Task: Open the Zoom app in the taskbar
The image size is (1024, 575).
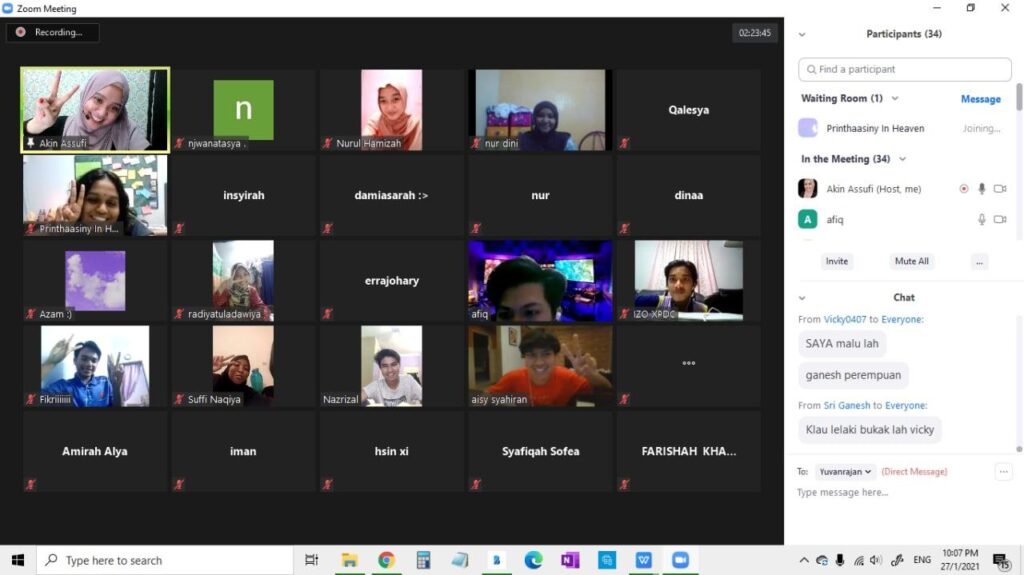Action: [x=680, y=560]
